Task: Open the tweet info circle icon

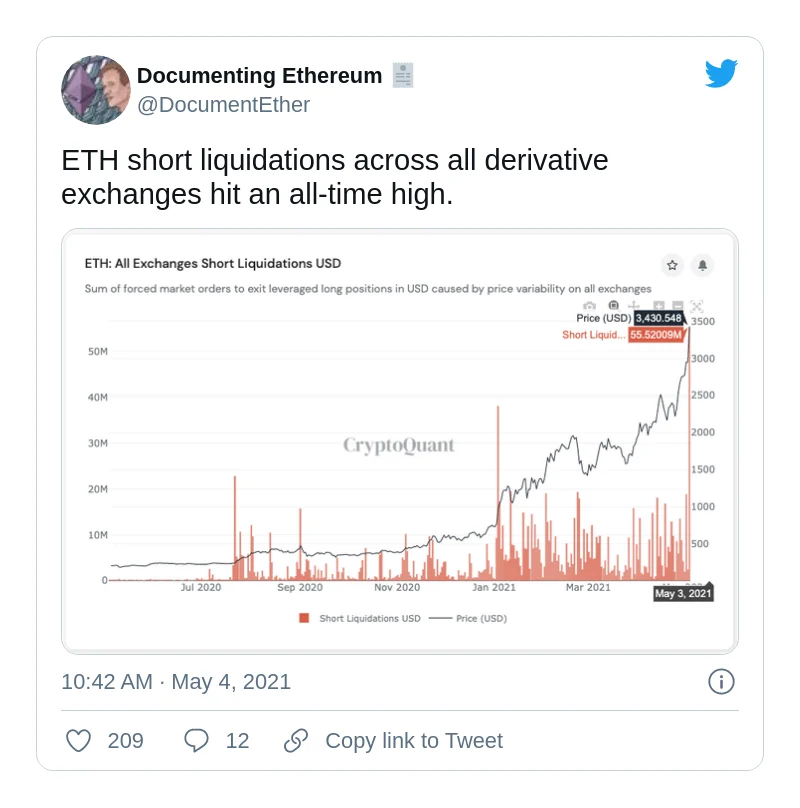Action: pyautogui.click(x=721, y=682)
